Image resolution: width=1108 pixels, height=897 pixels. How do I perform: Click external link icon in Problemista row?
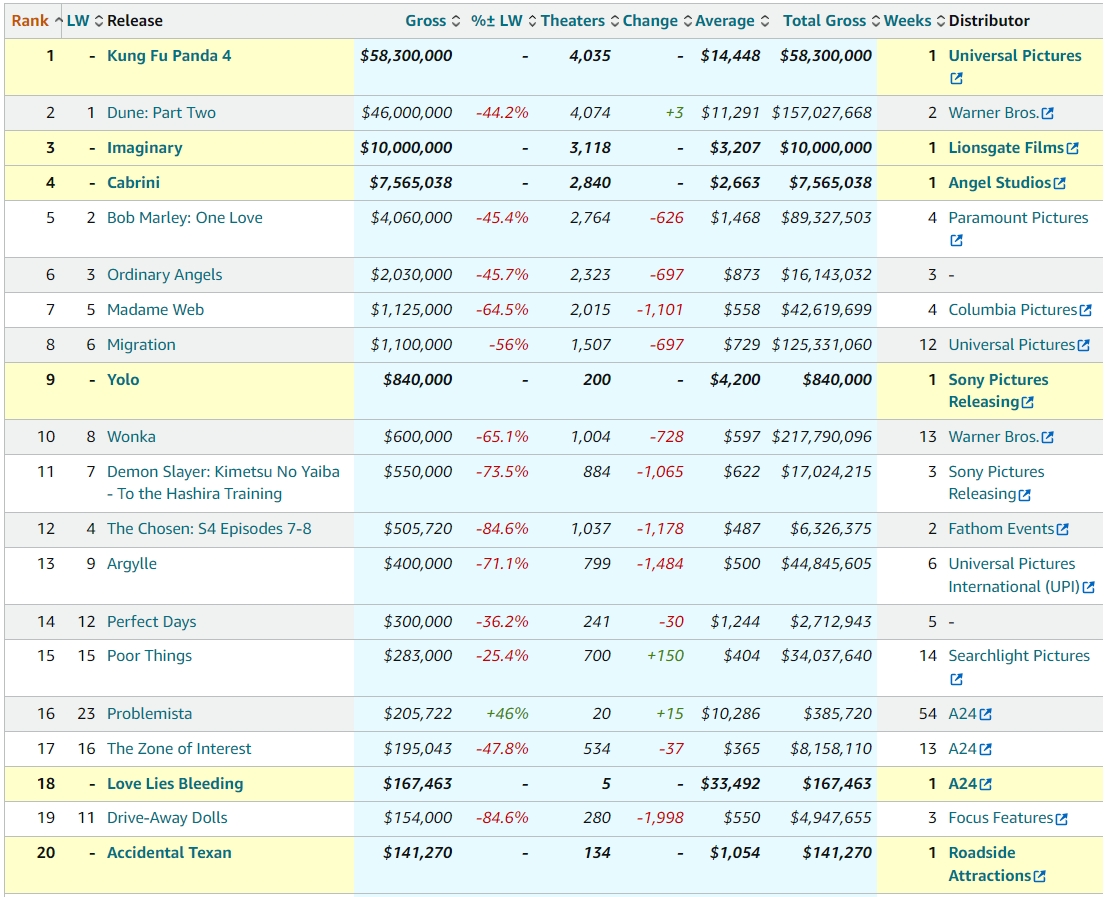(x=986, y=715)
